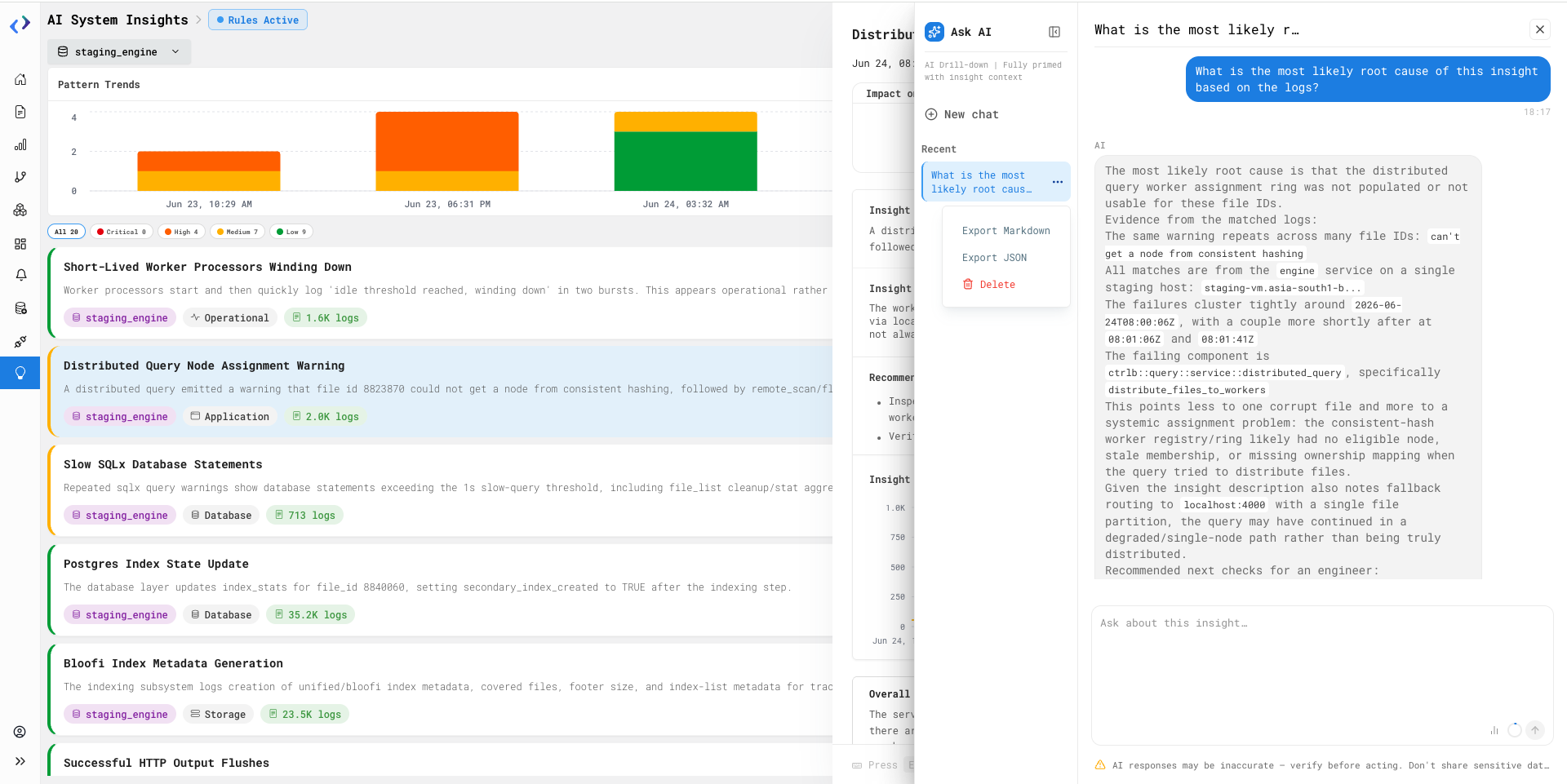Click the 23.5K logs badge
The width and height of the screenshot is (1567, 784).
pos(305,714)
